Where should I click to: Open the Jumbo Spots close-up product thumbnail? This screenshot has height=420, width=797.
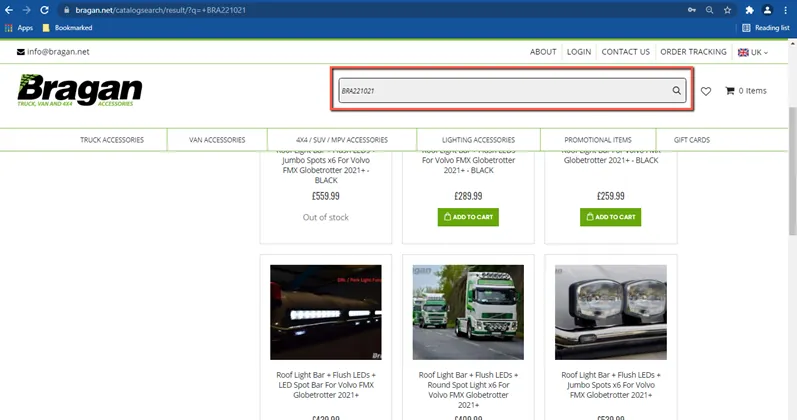(x=610, y=312)
